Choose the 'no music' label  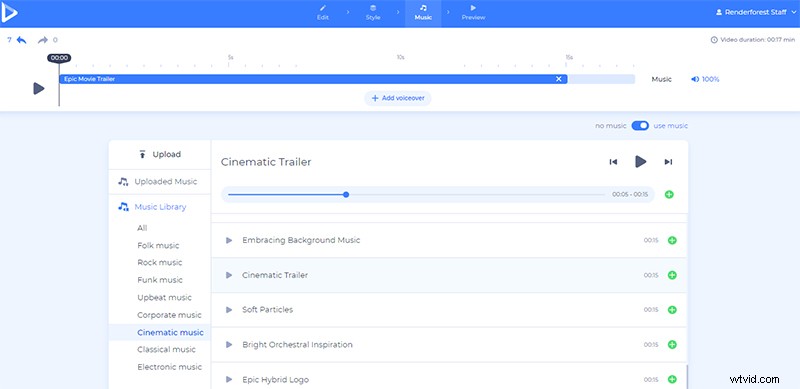[x=610, y=126]
